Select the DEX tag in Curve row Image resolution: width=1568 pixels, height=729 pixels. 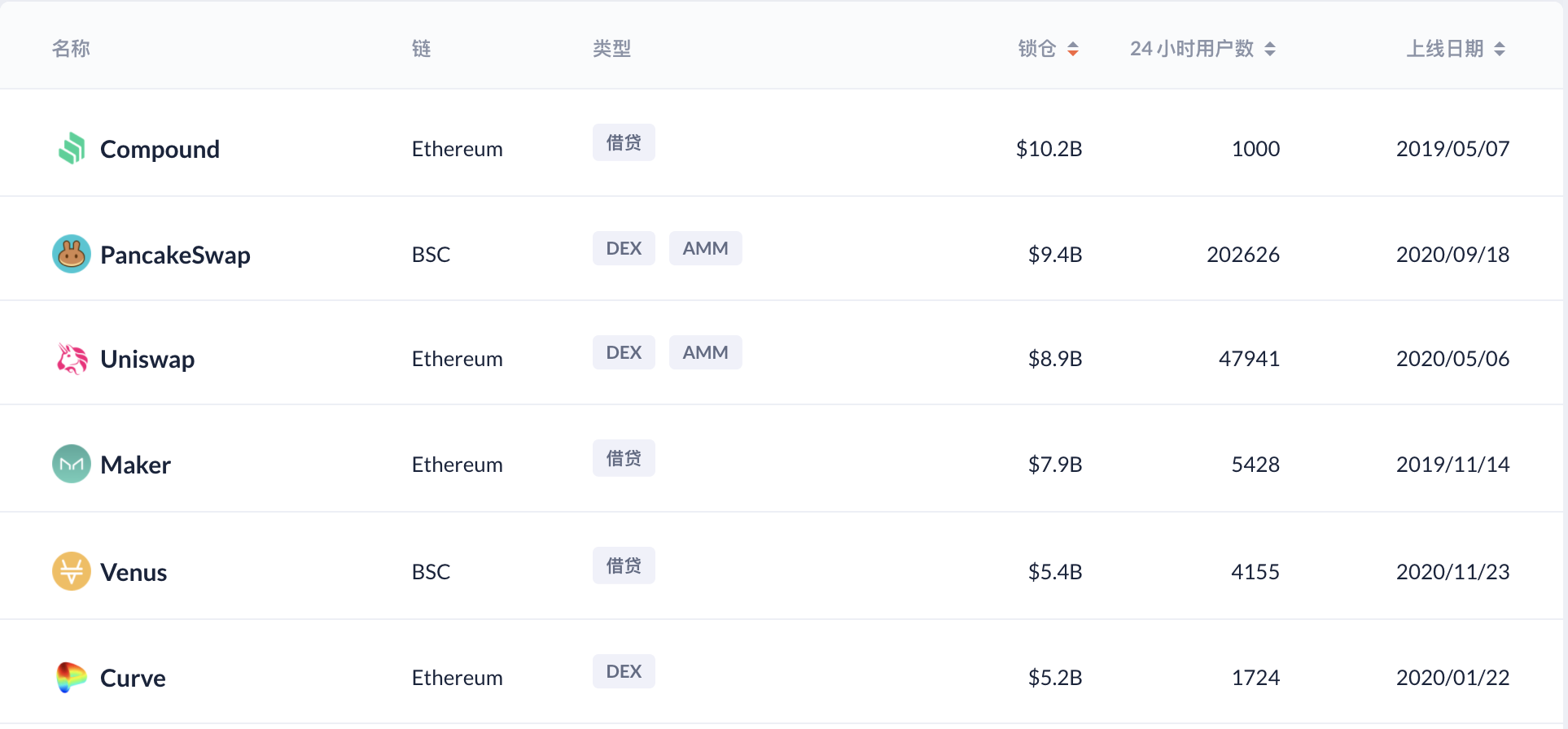coord(624,671)
